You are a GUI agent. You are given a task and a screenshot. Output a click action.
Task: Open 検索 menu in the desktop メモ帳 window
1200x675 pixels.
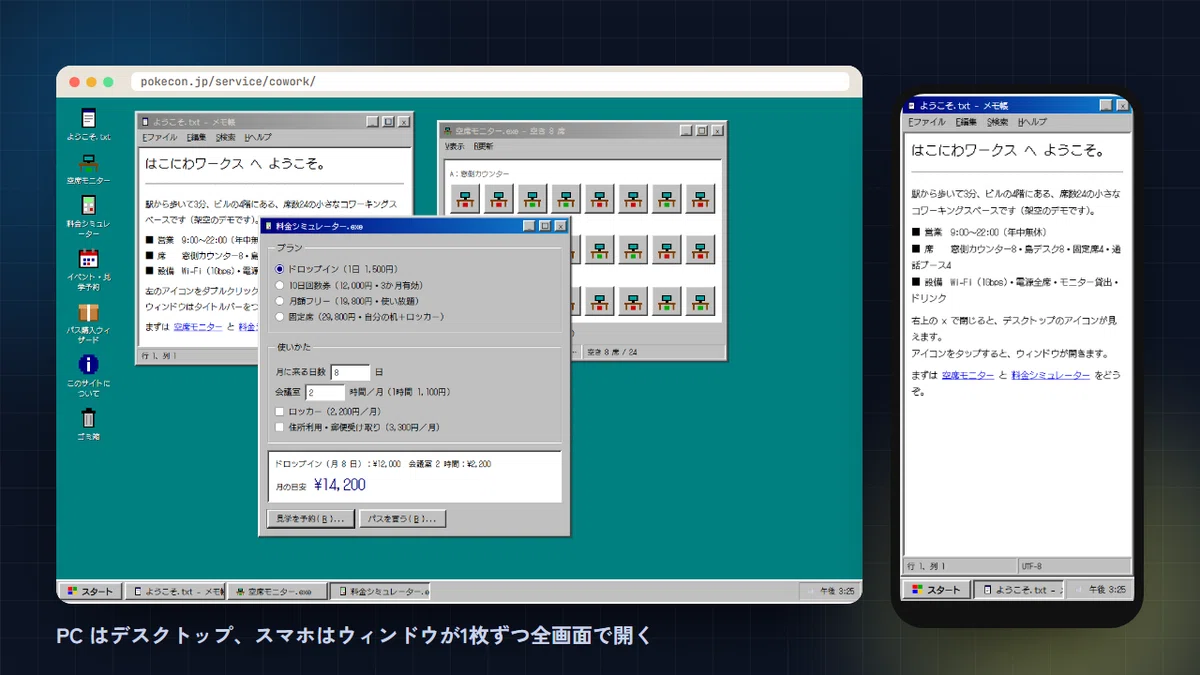tap(226, 137)
